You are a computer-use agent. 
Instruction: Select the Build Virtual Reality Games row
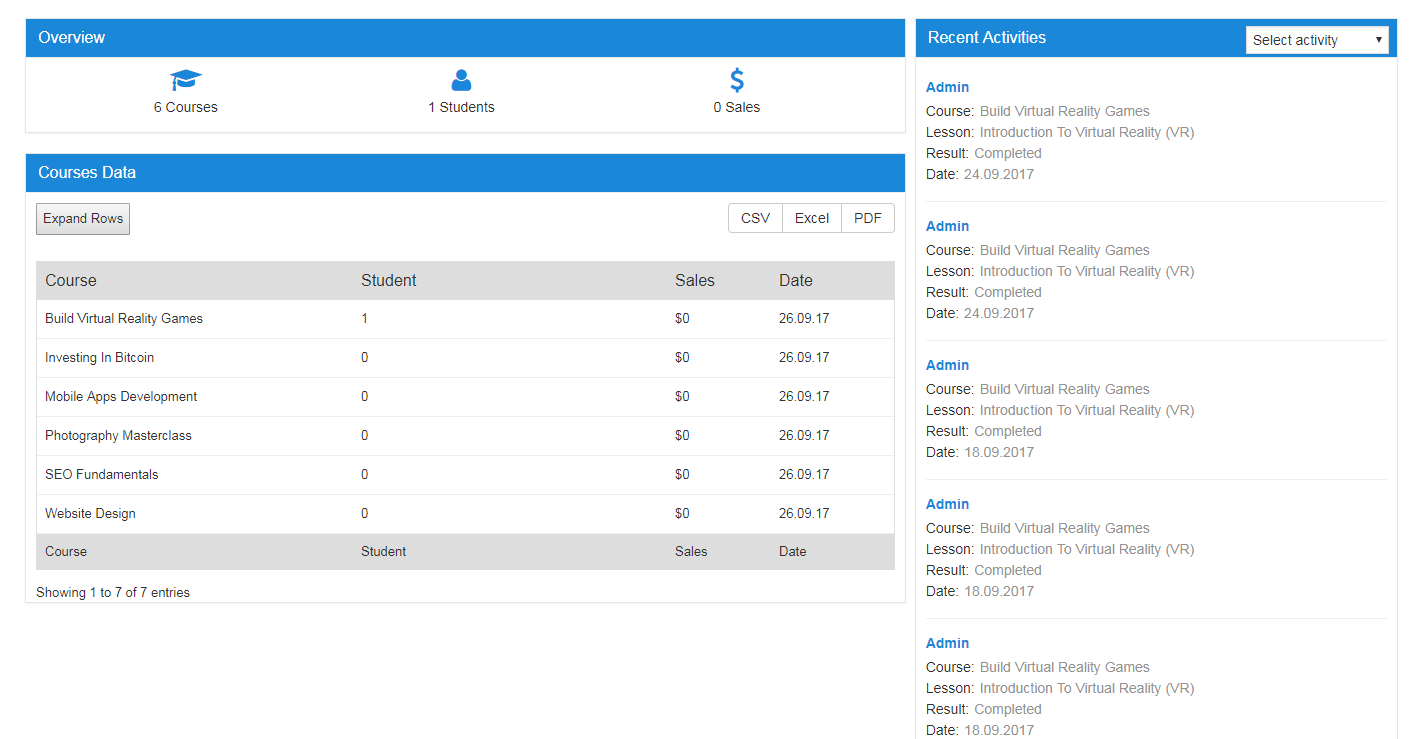(465, 319)
